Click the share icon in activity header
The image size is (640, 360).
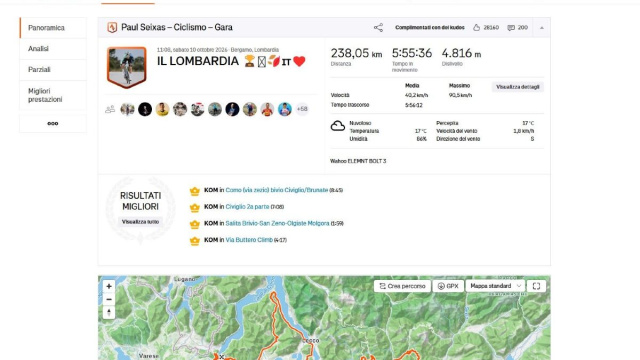(378, 28)
